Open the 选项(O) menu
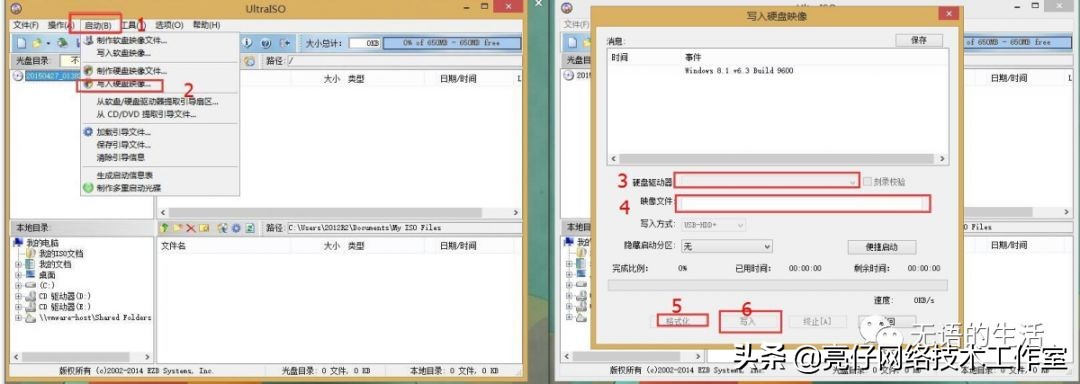 (x=169, y=25)
